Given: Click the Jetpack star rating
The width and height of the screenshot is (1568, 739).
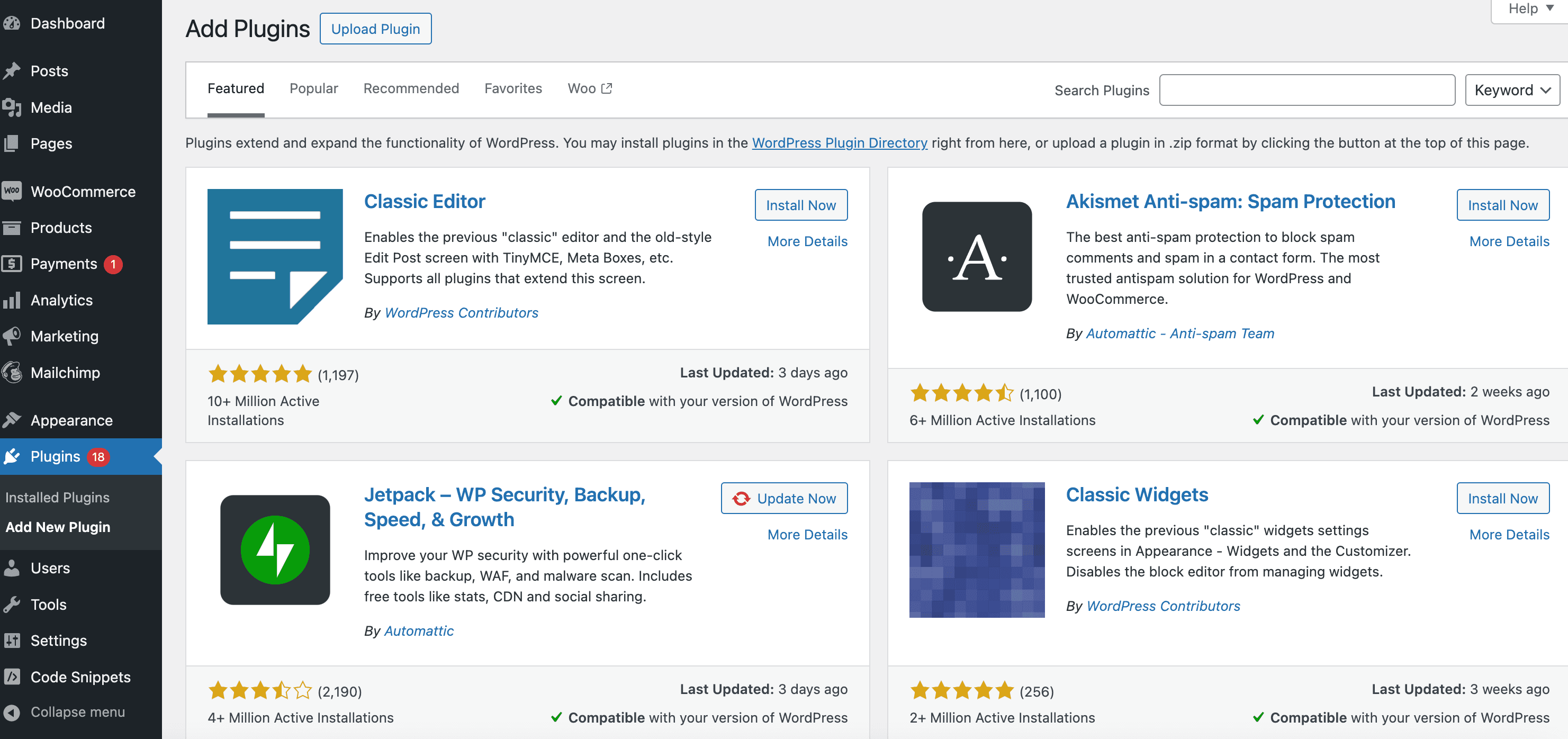Looking at the screenshot, I should tap(260, 690).
